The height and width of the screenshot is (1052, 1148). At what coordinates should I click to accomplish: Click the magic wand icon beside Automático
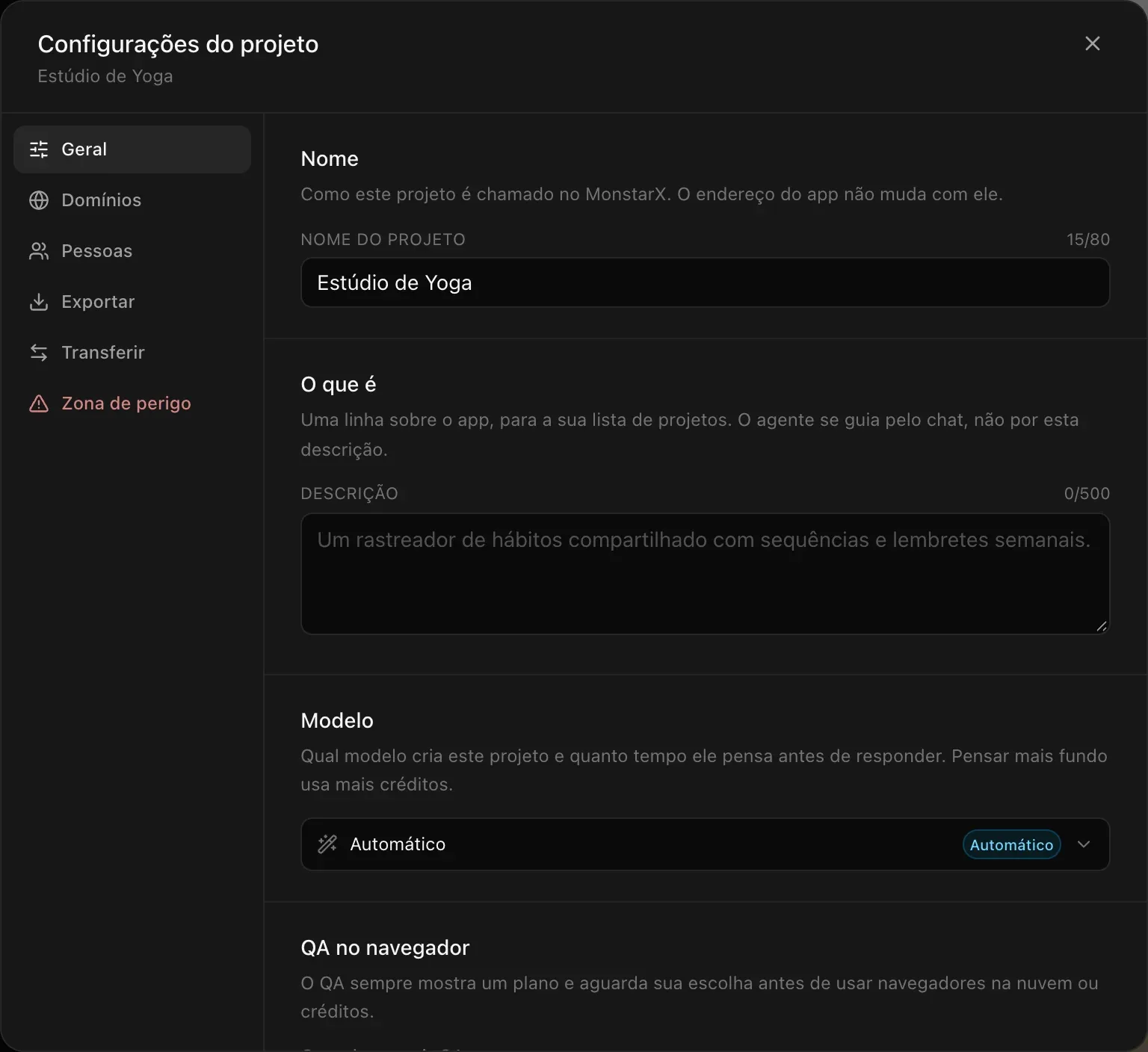[327, 844]
